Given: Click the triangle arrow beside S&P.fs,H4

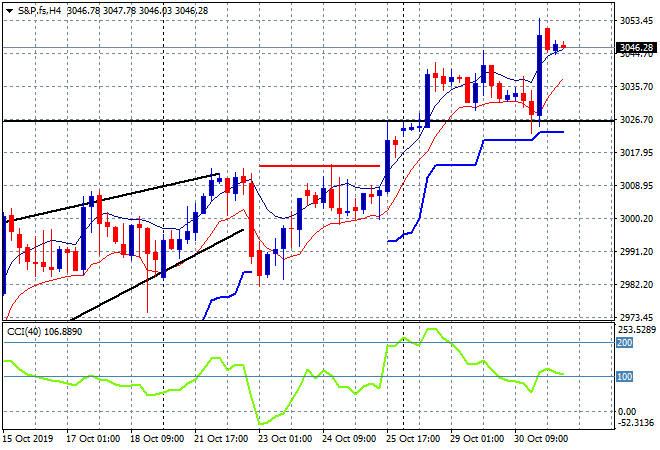Looking at the screenshot, I should click(9, 11).
